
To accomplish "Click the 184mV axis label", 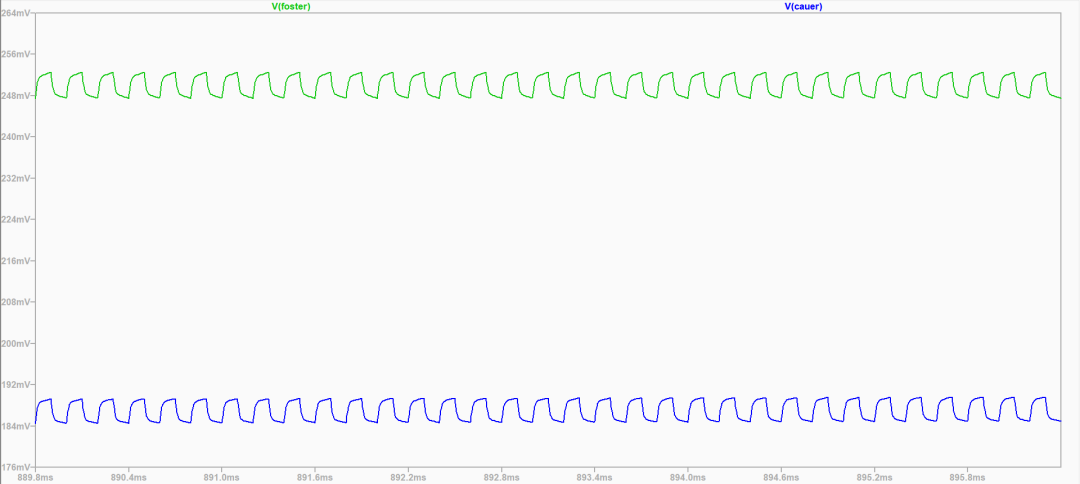I will (x=14, y=426).
